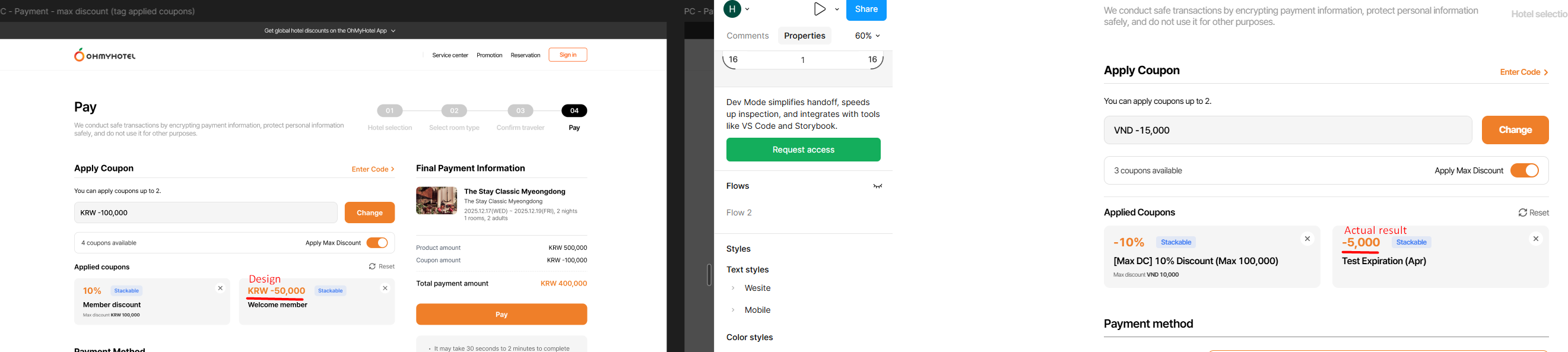The image size is (1568, 352).
Task: Switch to the Comments tab
Action: (747, 36)
